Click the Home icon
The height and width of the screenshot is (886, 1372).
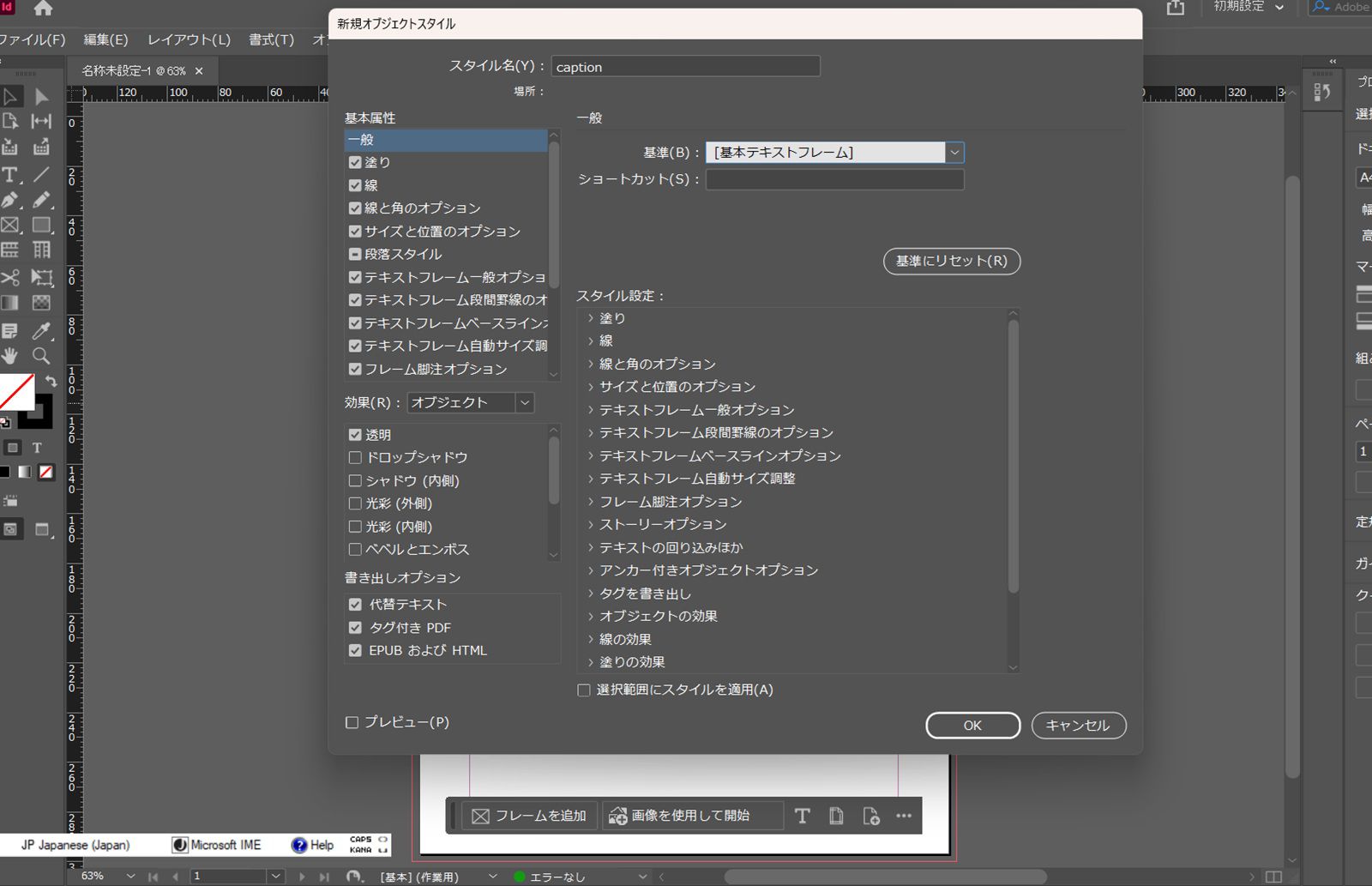pos(43,9)
